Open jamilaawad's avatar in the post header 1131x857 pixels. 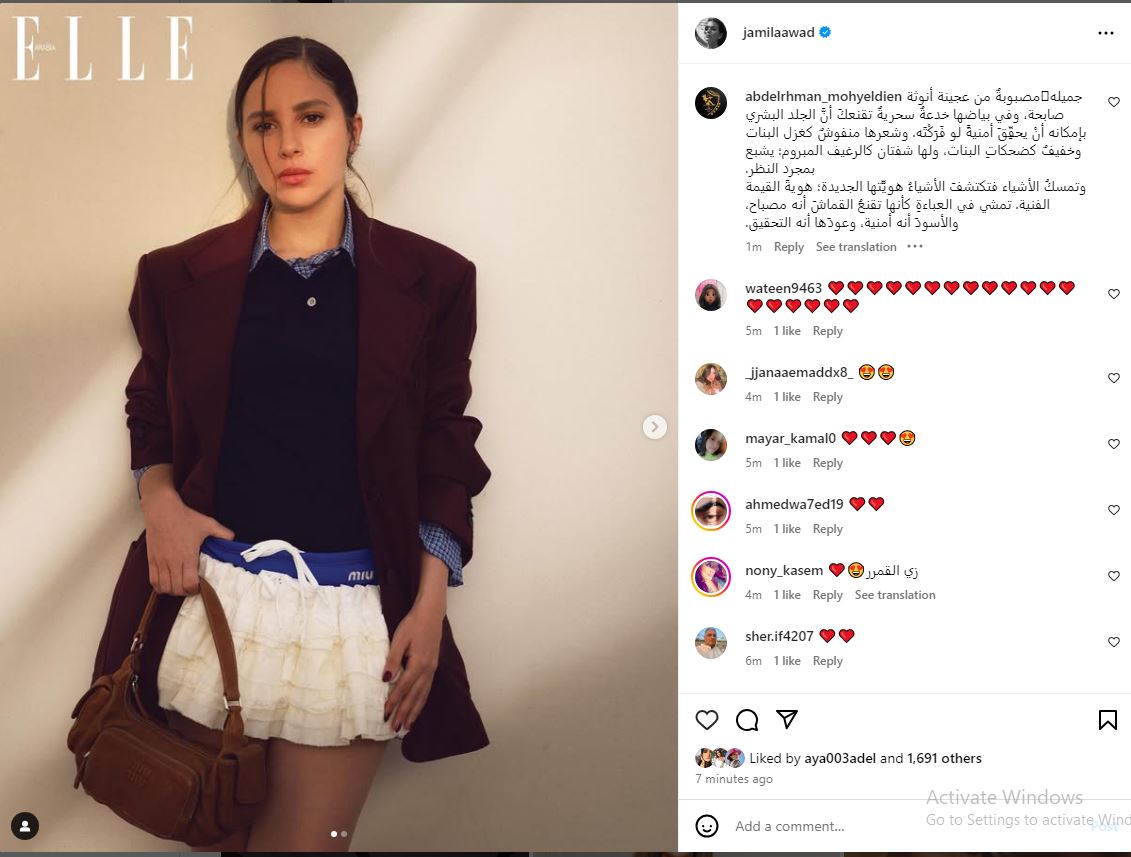pyautogui.click(x=710, y=33)
